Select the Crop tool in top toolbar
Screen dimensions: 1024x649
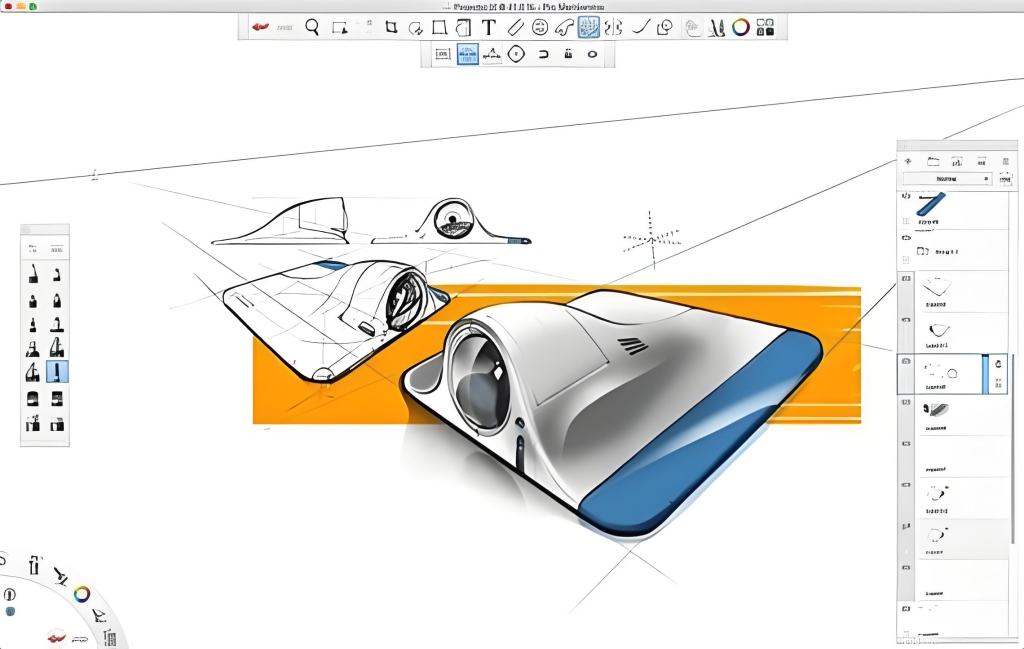click(x=391, y=27)
